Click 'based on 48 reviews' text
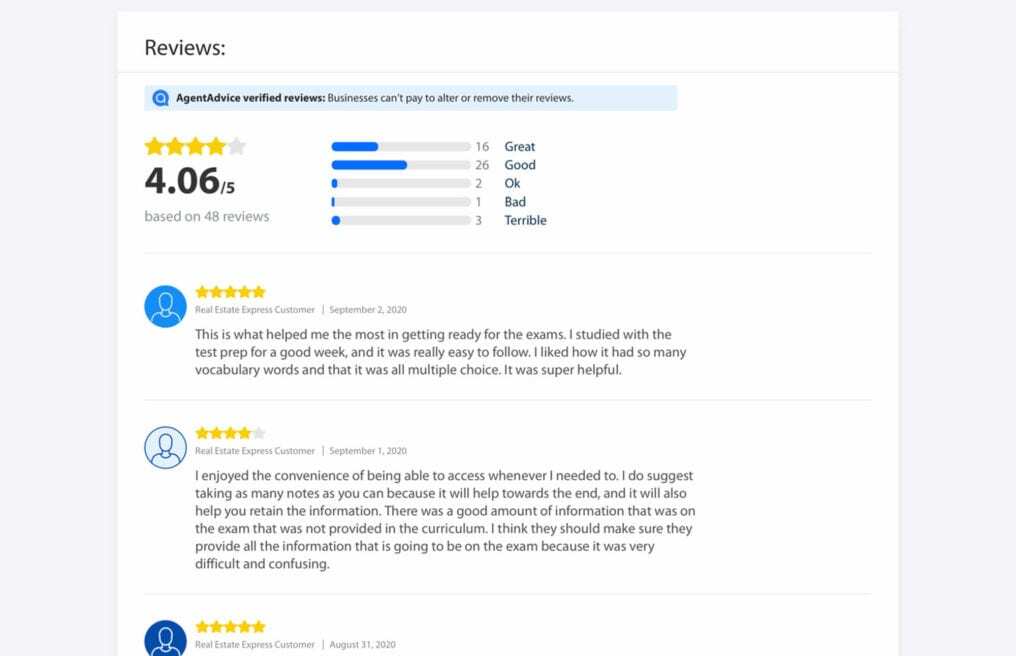This screenshot has width=1016, height=656. pos(206,216)
